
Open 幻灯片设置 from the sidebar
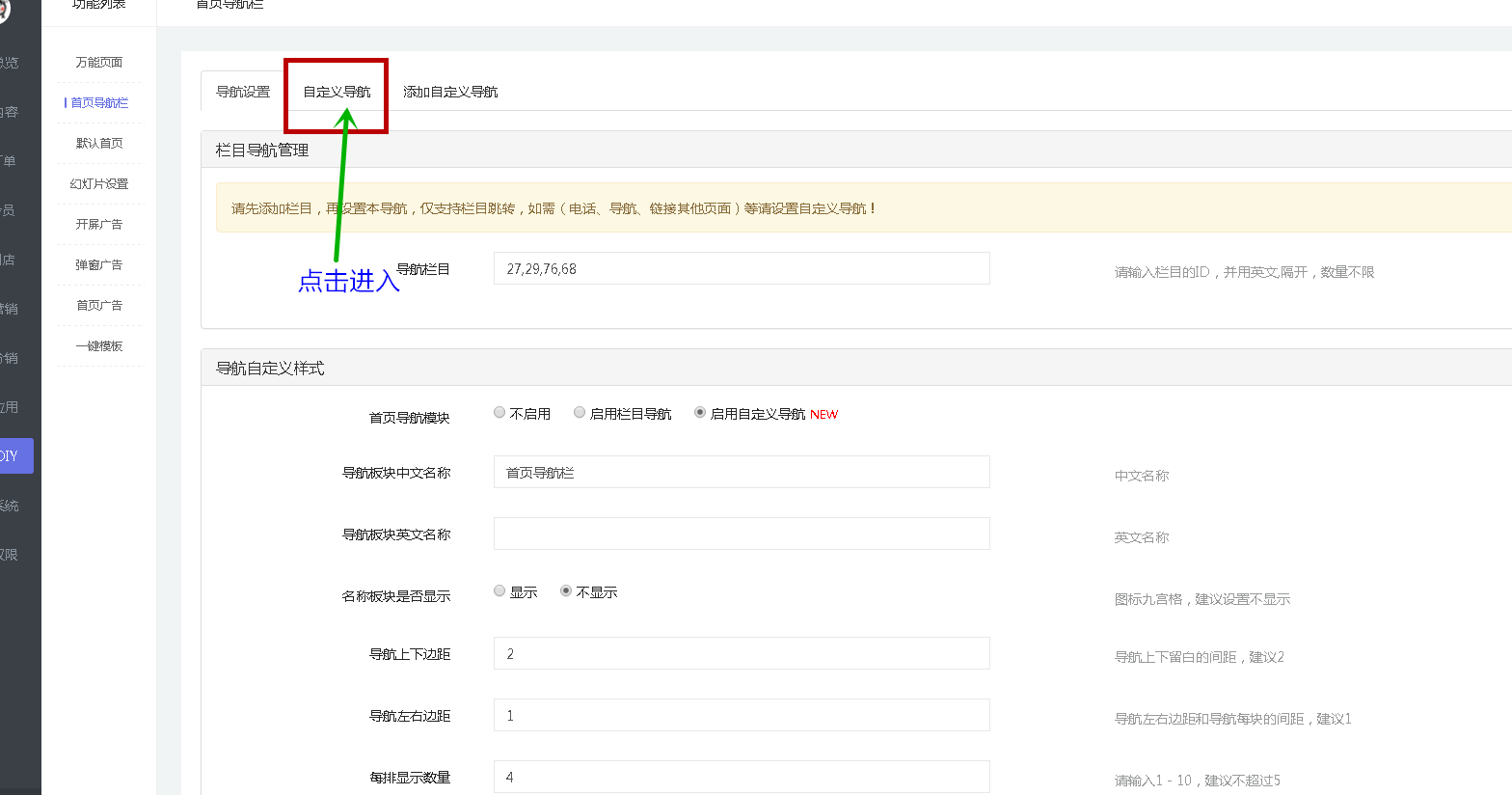(x=99, y=184)
